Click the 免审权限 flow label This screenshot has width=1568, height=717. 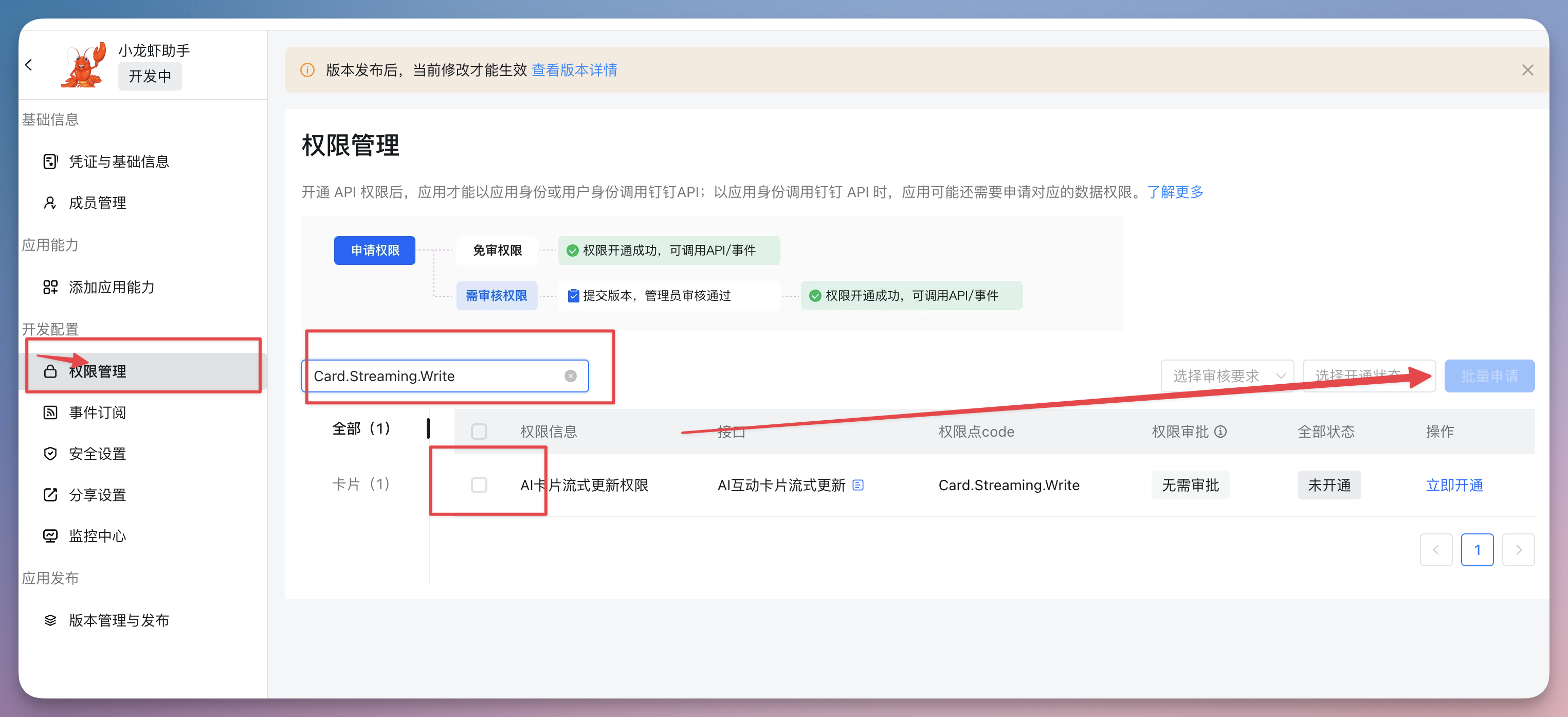click(x=497, y=250)
